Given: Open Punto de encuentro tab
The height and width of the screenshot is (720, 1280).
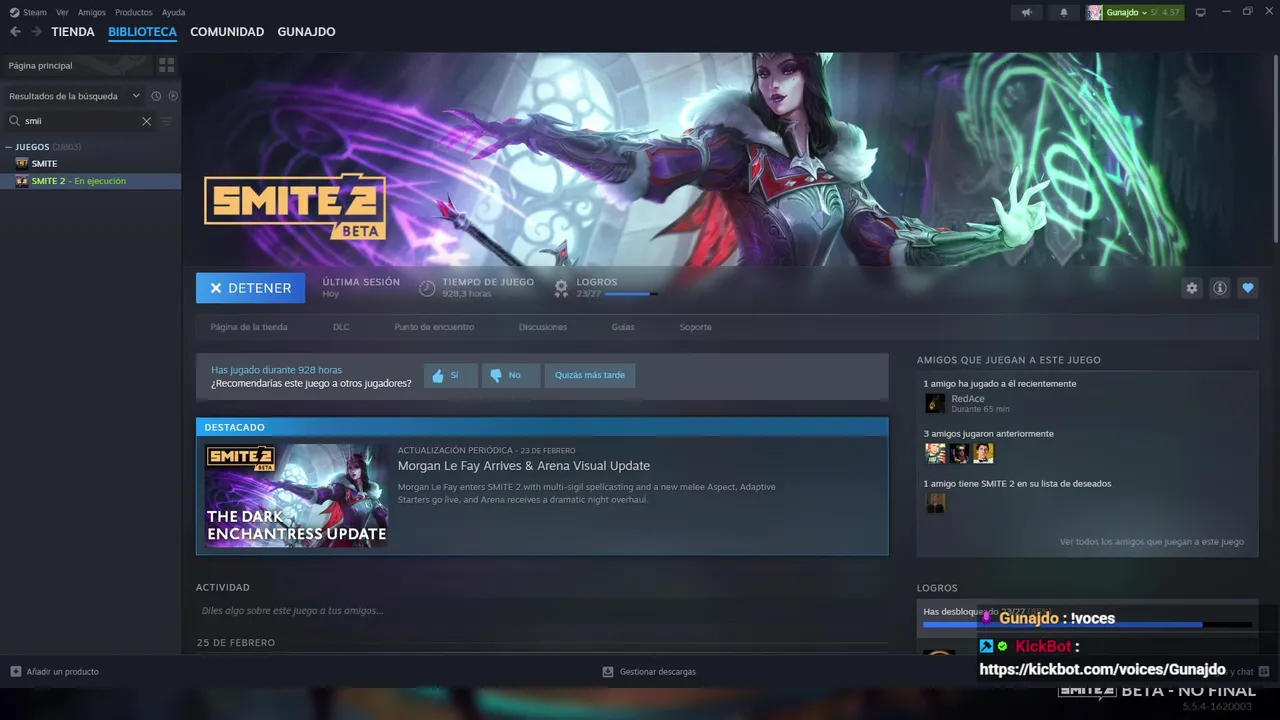Looking at the screenshot, I should [x=434, y=327].
